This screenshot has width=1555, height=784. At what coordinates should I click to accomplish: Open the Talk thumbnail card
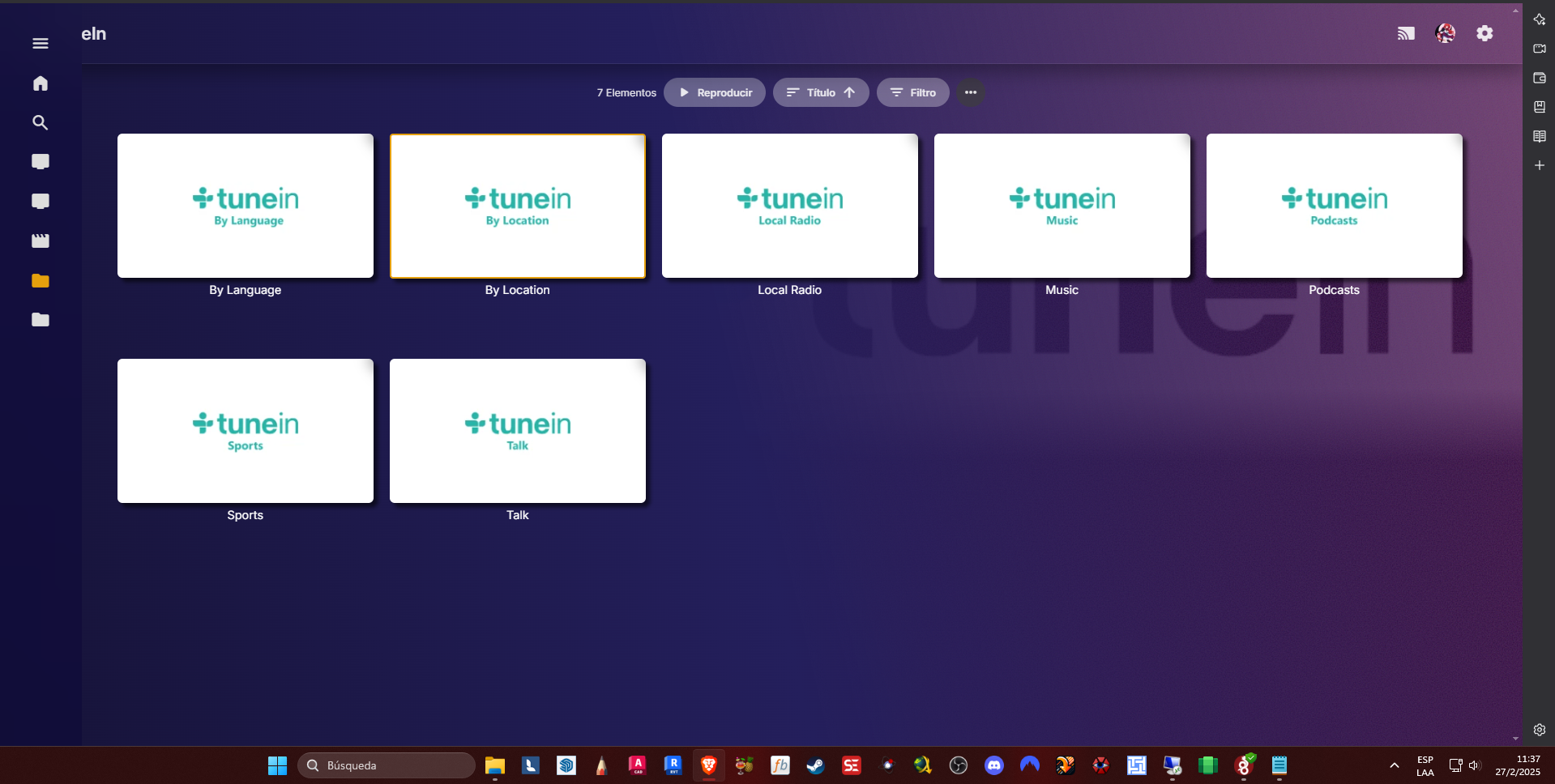point(518,431)
